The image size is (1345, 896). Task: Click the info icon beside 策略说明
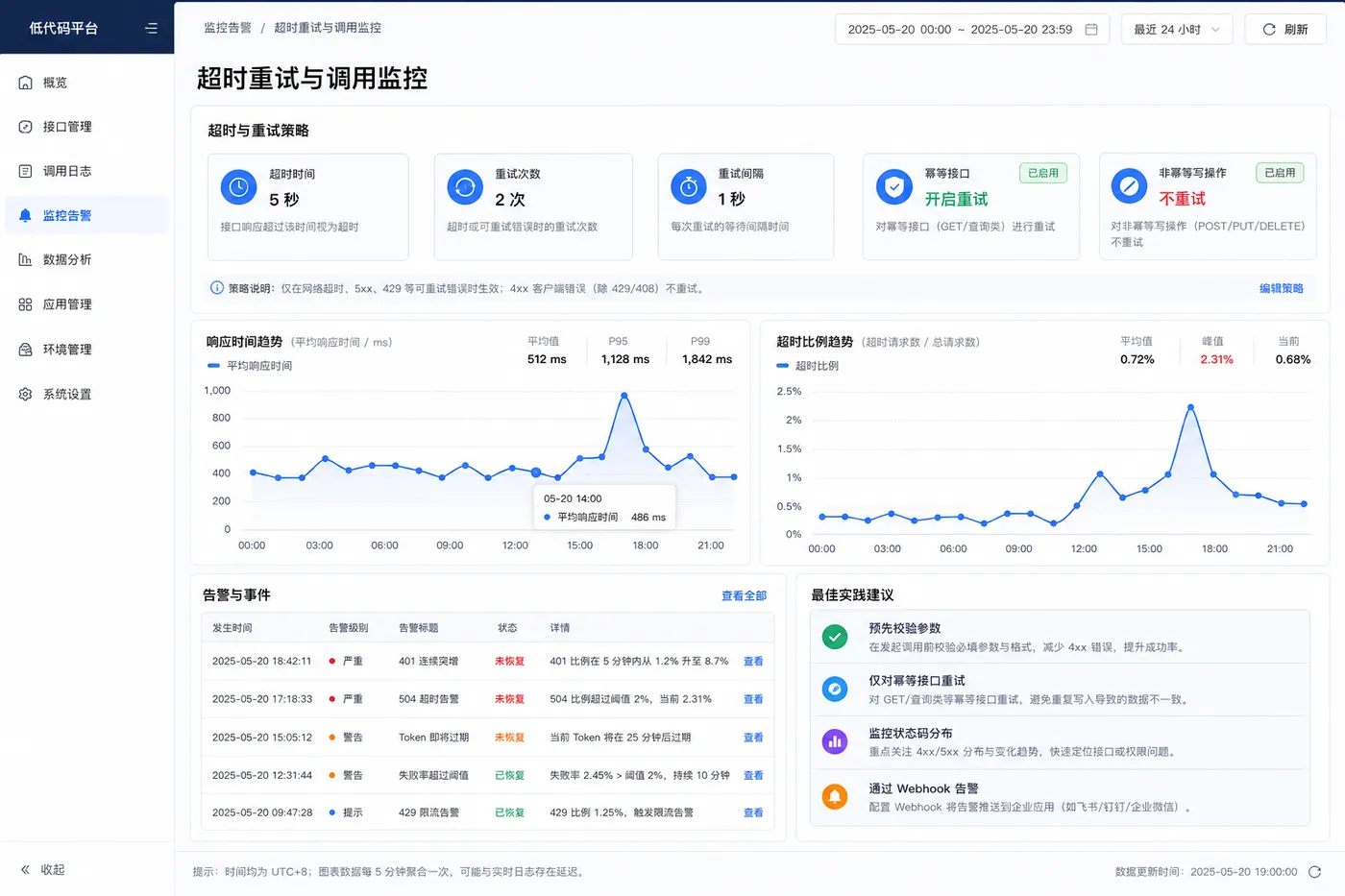[217, 288]
